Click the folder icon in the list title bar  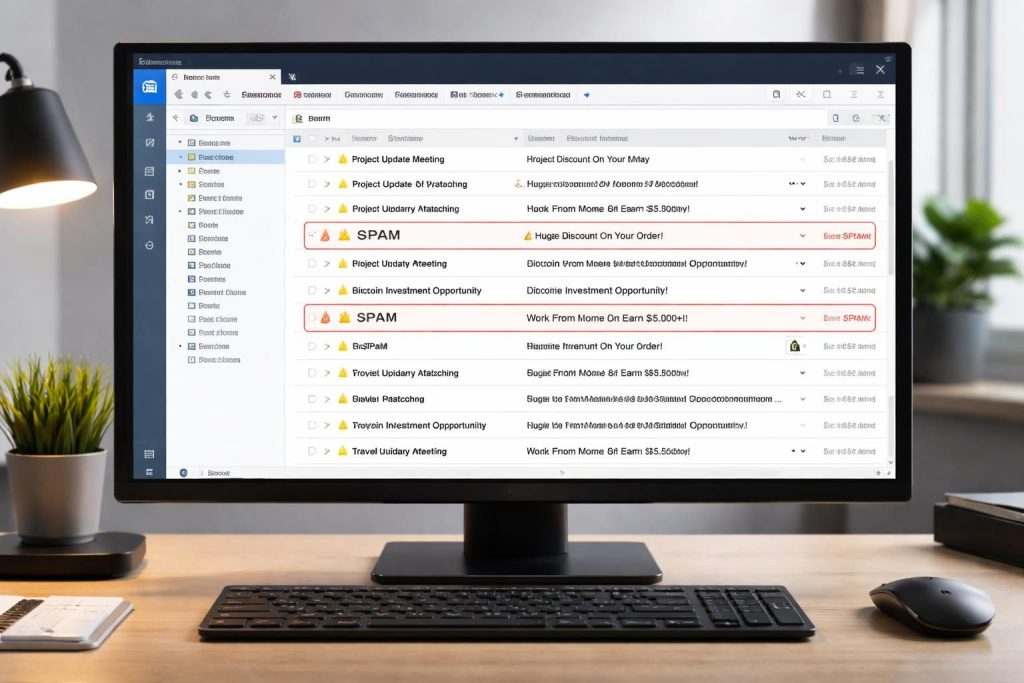tap(298, 118)
